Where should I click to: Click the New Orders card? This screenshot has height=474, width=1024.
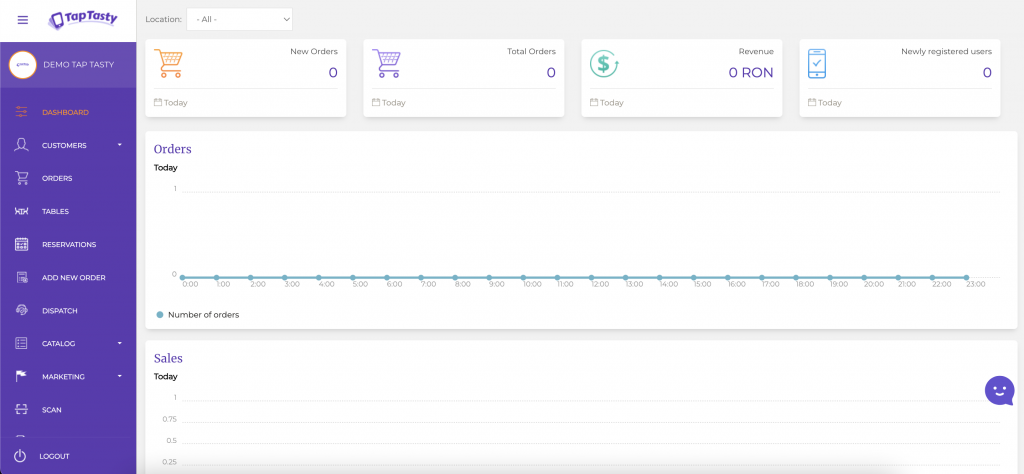tap(246, 78)
